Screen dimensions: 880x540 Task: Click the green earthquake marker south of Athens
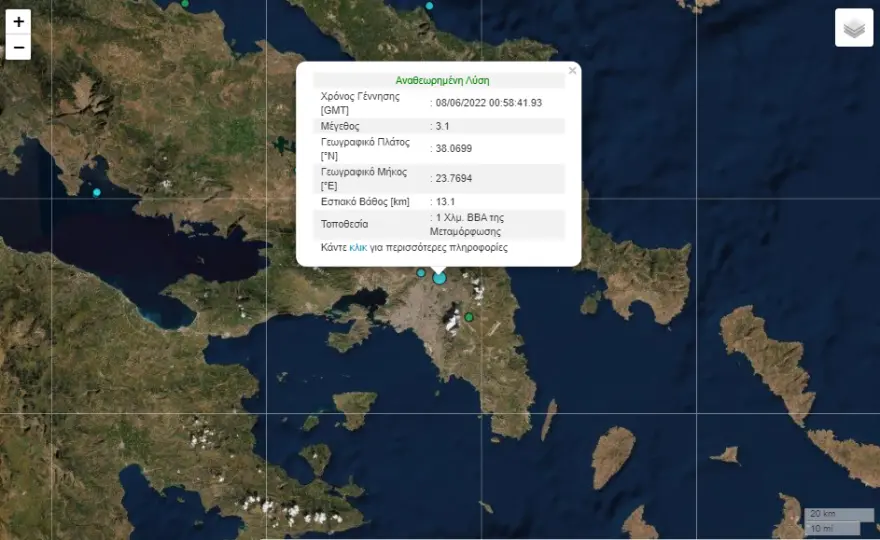click(469, 317)
